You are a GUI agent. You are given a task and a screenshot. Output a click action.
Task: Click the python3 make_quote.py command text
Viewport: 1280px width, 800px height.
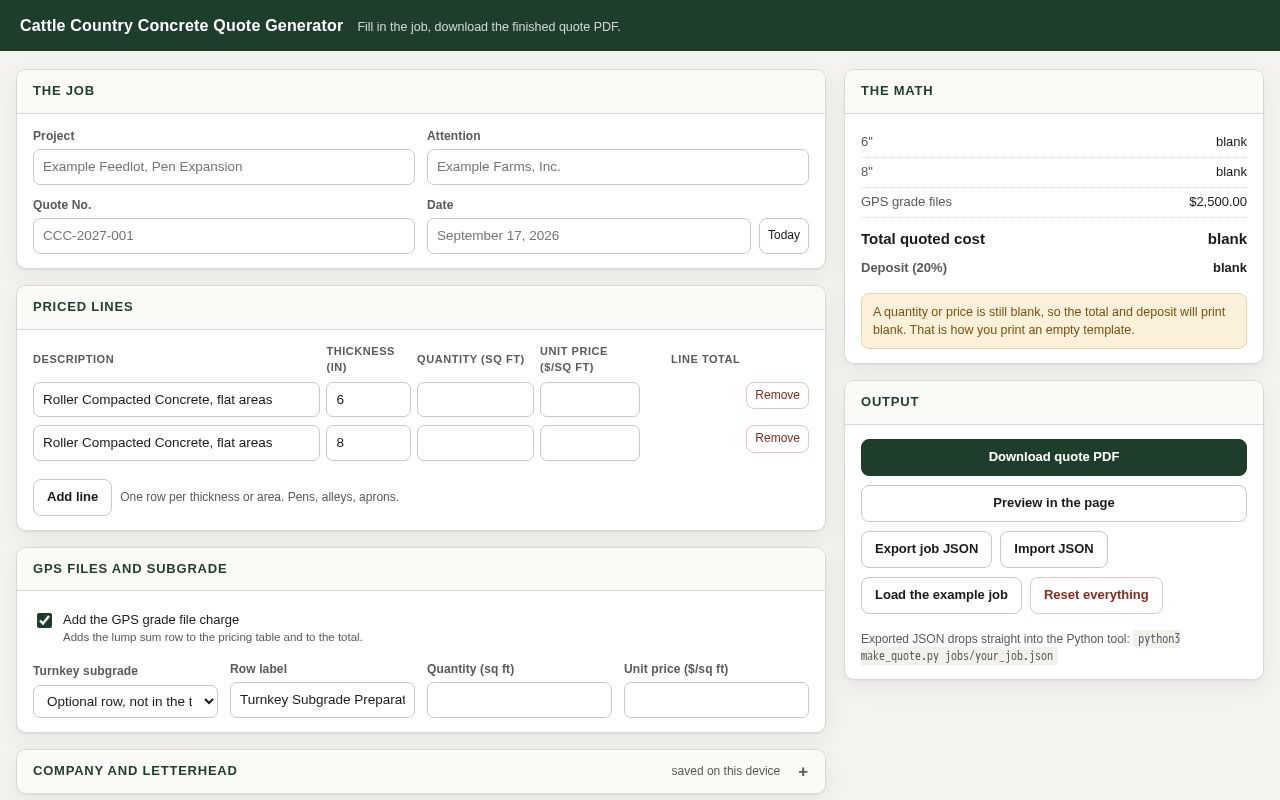pyautogui.click(x=1020, y=647)
